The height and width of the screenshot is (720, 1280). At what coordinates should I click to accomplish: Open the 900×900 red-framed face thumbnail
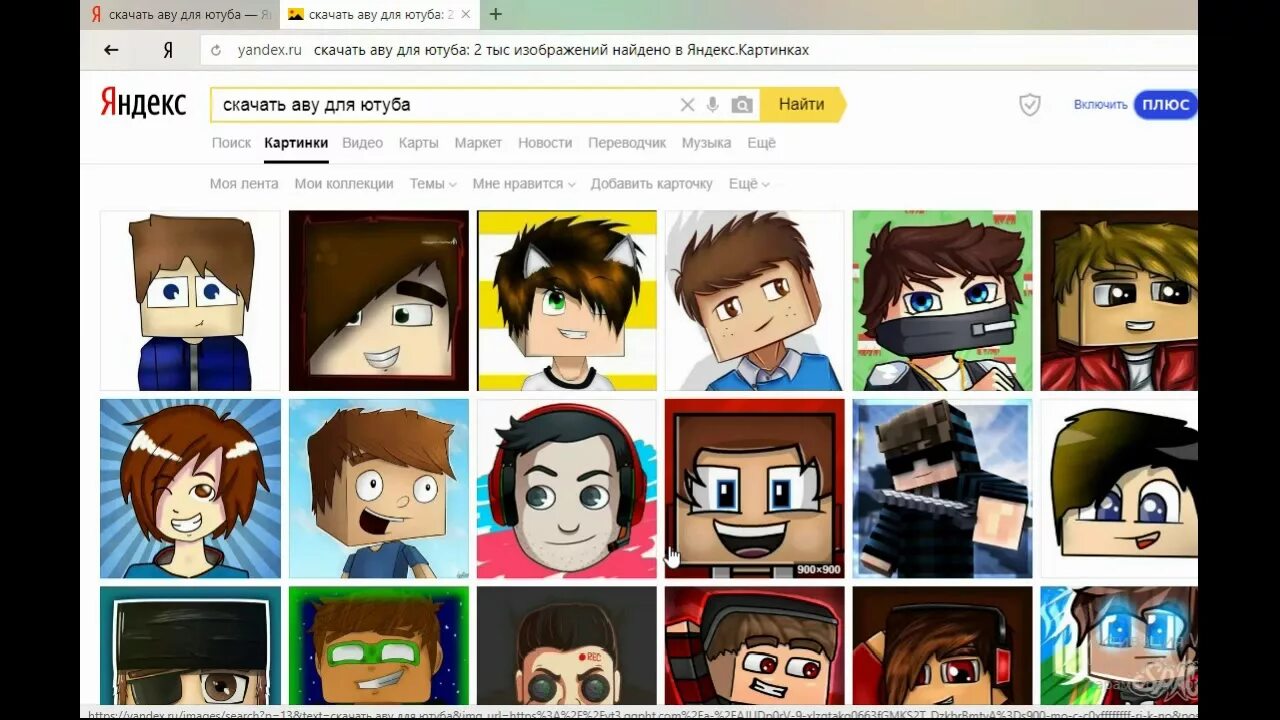tap(755, 489)
